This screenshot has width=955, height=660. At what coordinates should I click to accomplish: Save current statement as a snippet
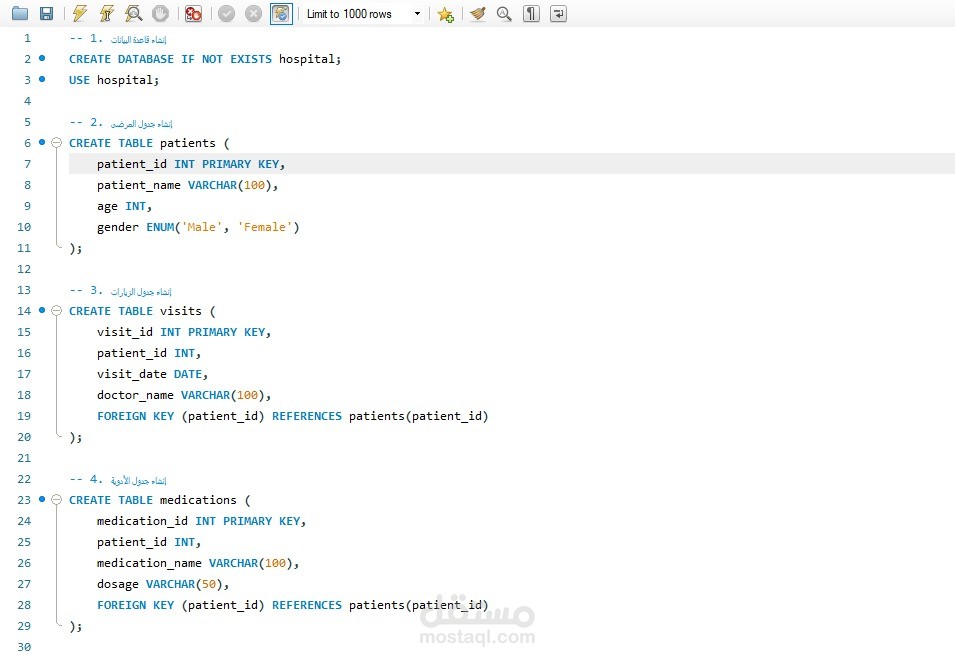click(x=445, y=14)
